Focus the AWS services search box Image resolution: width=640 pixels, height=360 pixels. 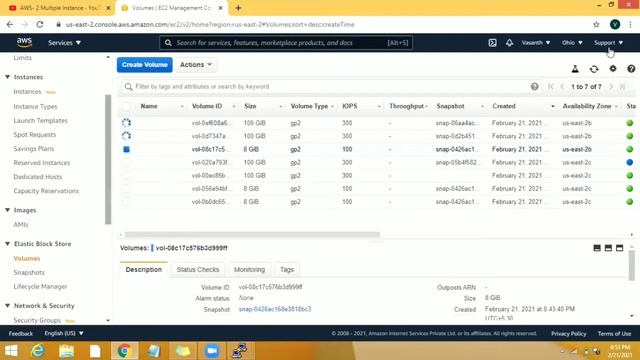(x=286, y=42)
